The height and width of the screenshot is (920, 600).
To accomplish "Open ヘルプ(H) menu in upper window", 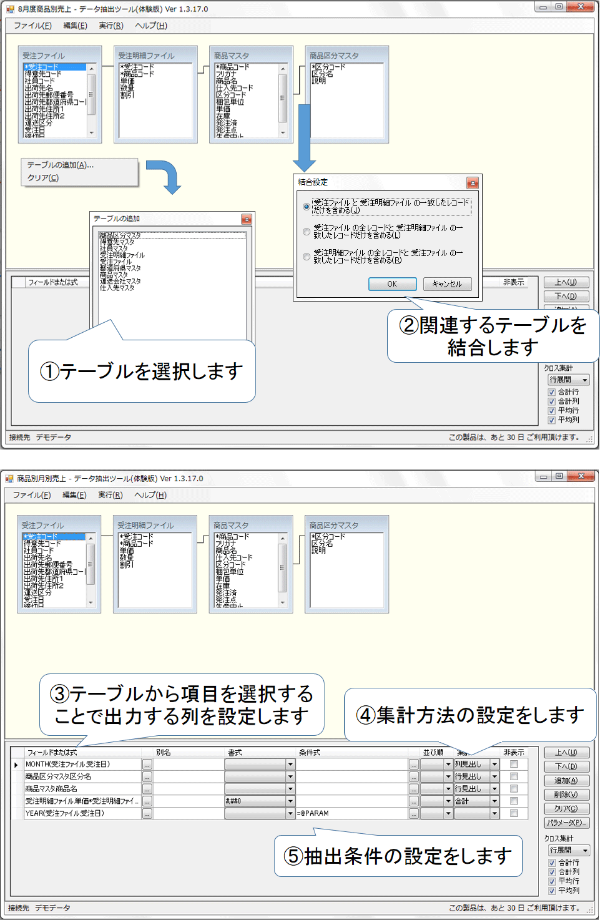I will [151, 25].
